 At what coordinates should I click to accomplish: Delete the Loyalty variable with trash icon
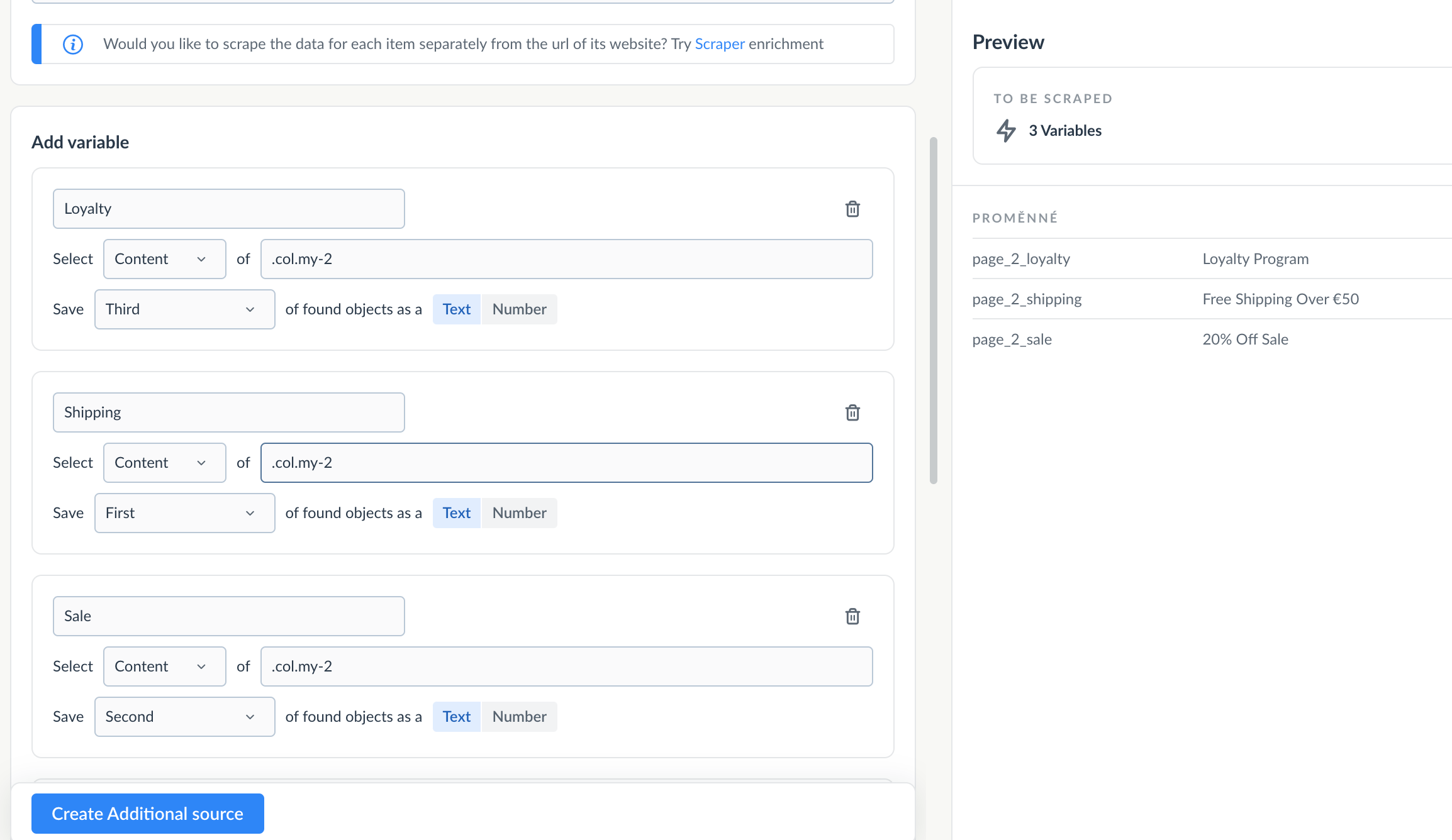pos(852,209)
